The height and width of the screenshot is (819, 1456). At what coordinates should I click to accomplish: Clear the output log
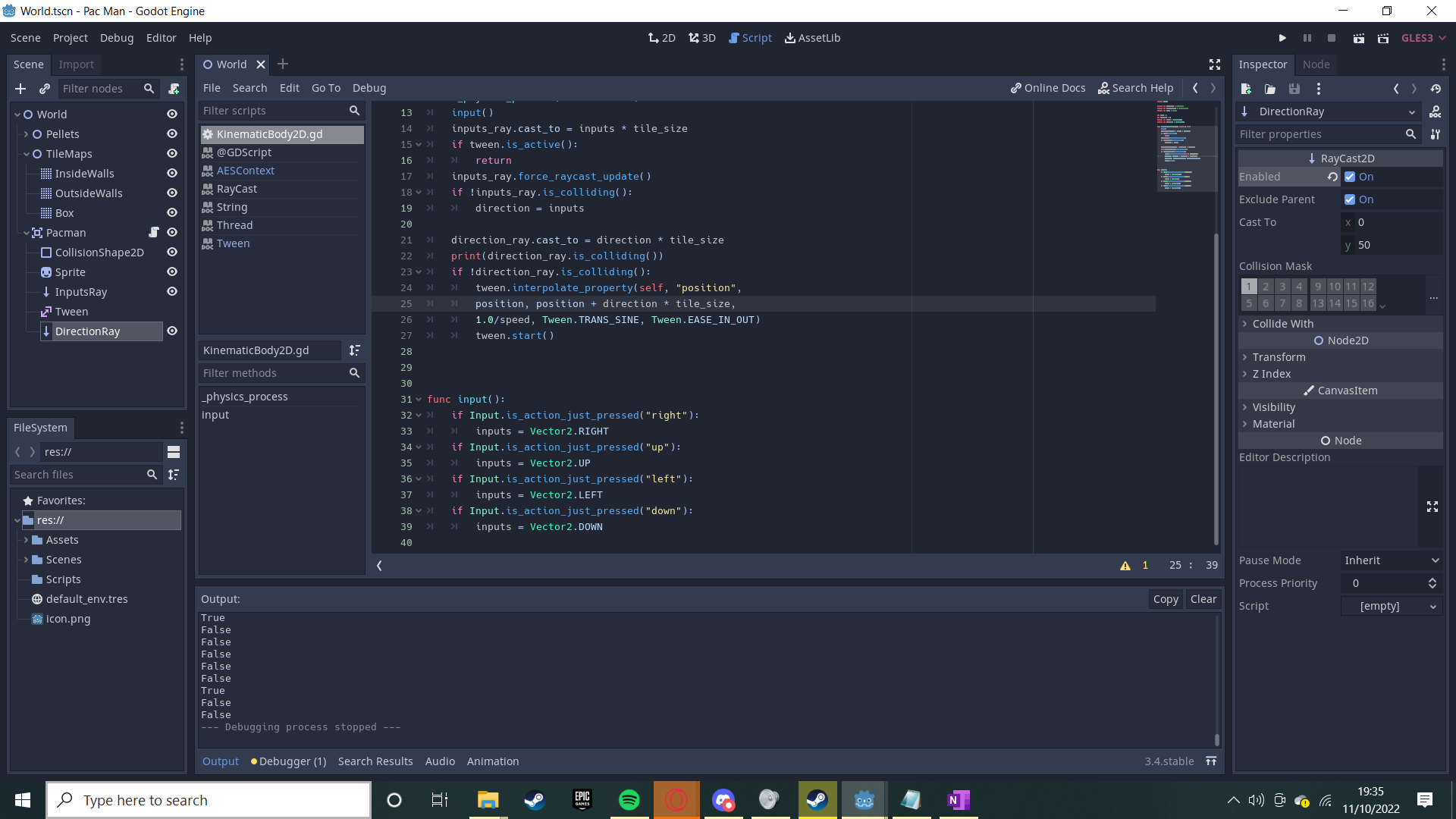pos(1203,599)
